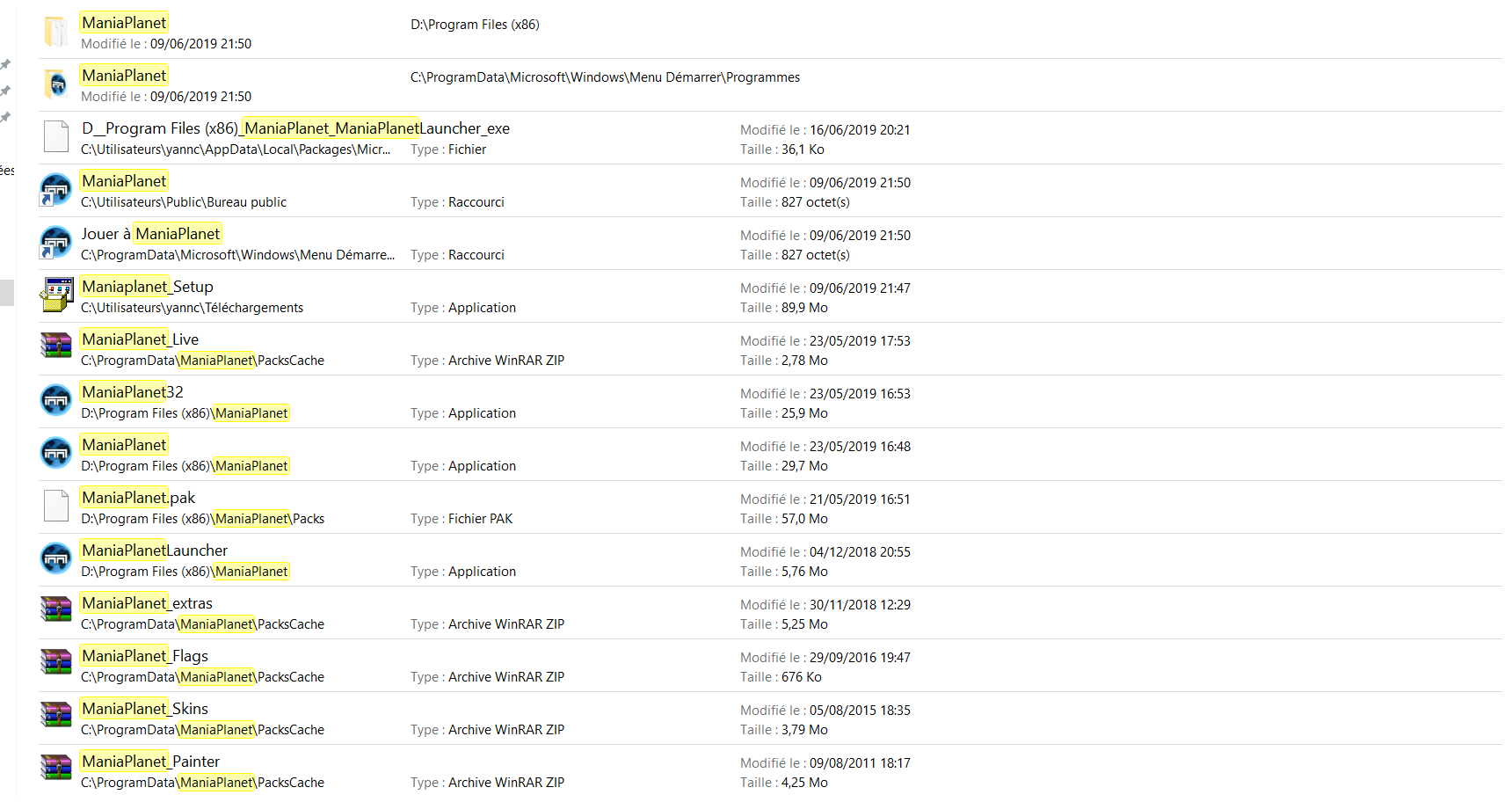Click the ManiaPlanet32 application icon
Image resolution: width=1512 pixels, height=802 pixels.
[x=56, y=400]
